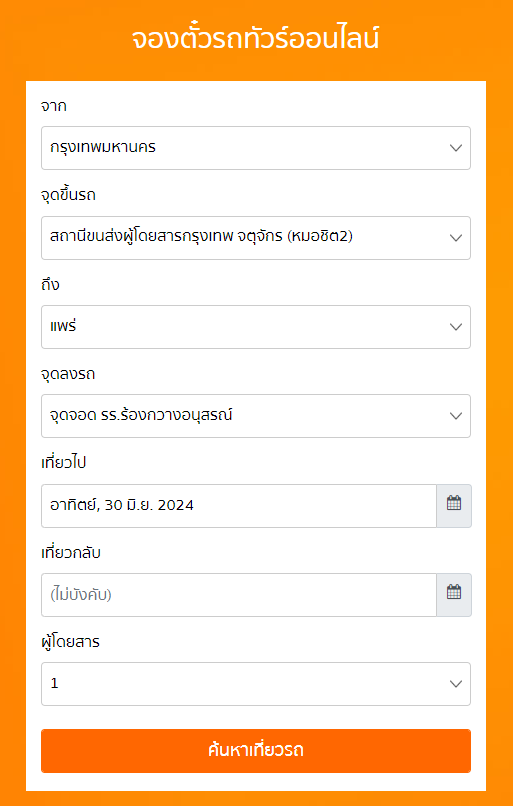Viewport: 513px width, 806px height.
Task: Open the ถึง destination dropdown showing แพร่
Action: 256,327
